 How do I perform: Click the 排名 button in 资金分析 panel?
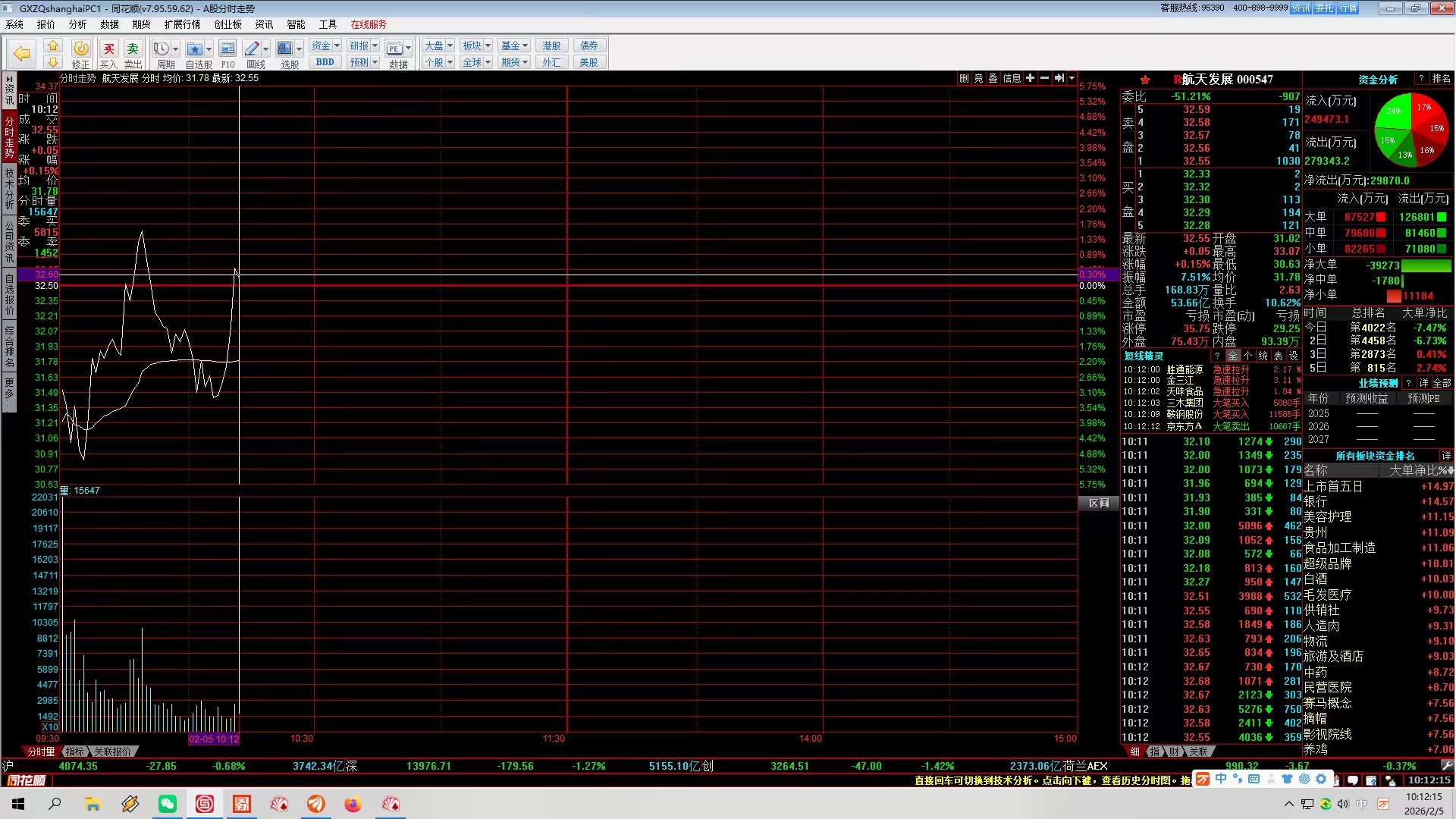[x=1441, y=79]
